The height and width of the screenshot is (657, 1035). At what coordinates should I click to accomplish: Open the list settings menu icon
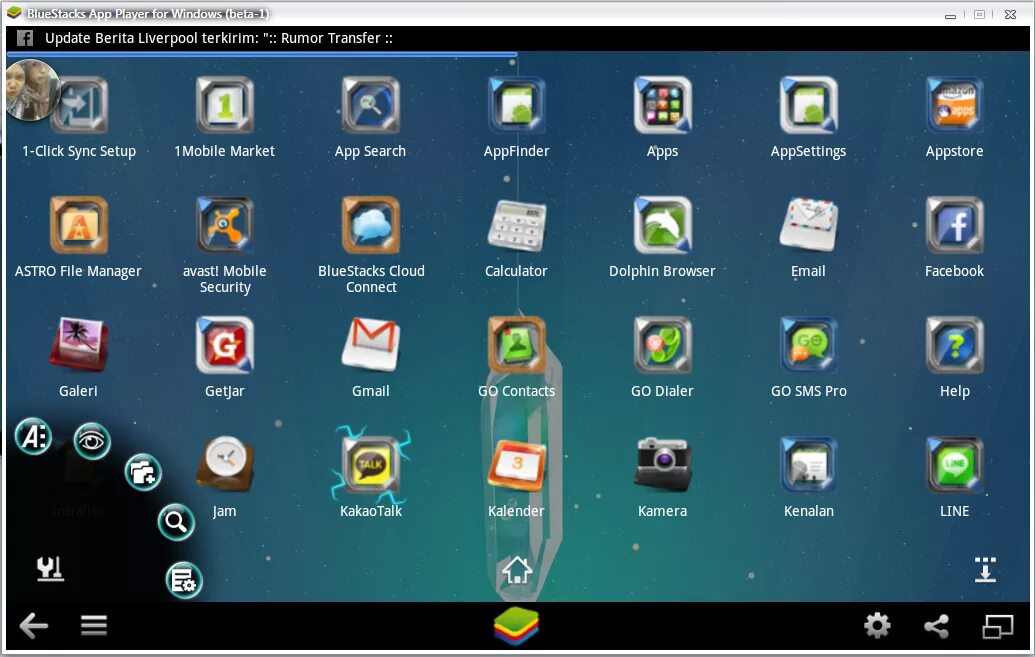click(184, 580)
